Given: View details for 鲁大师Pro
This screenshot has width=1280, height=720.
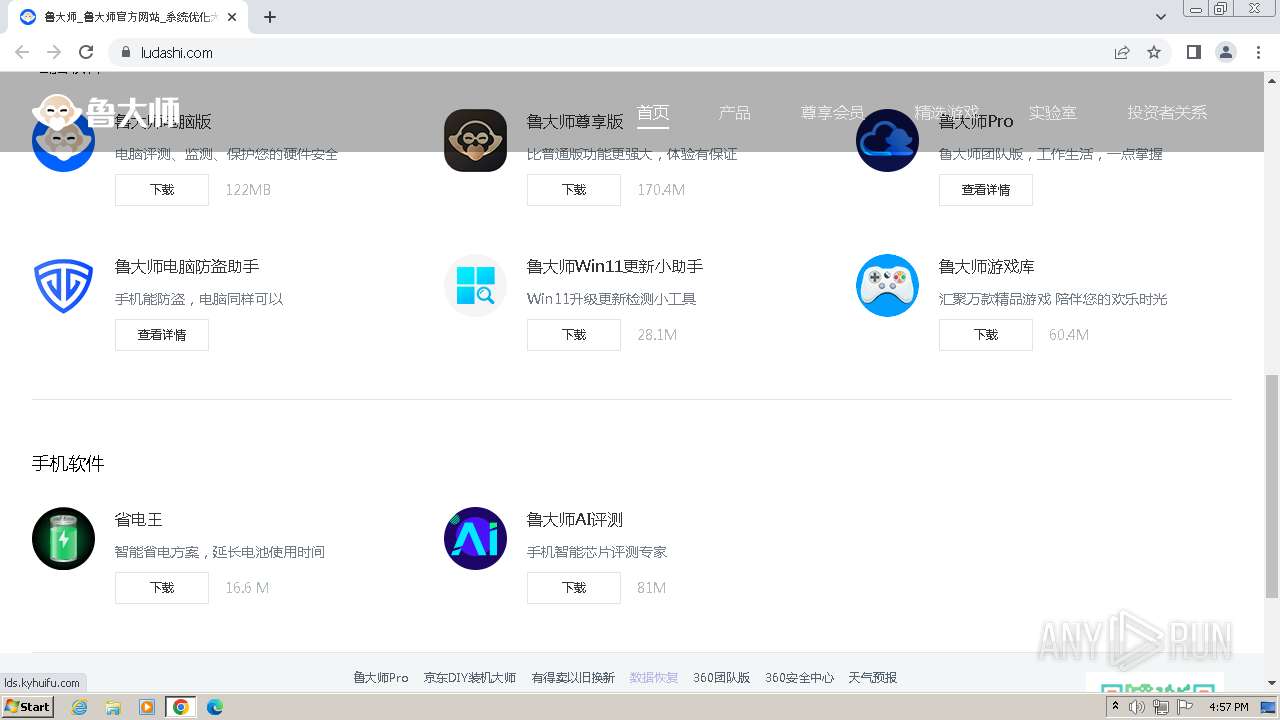Looking at the screenshot, I should (986, 190).
